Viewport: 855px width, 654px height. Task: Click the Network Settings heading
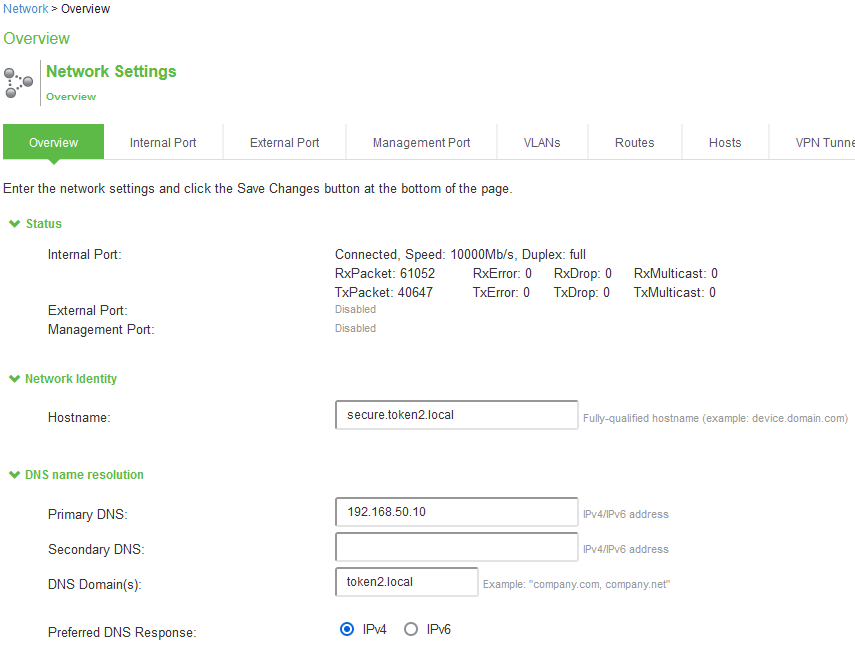(111, 71)
